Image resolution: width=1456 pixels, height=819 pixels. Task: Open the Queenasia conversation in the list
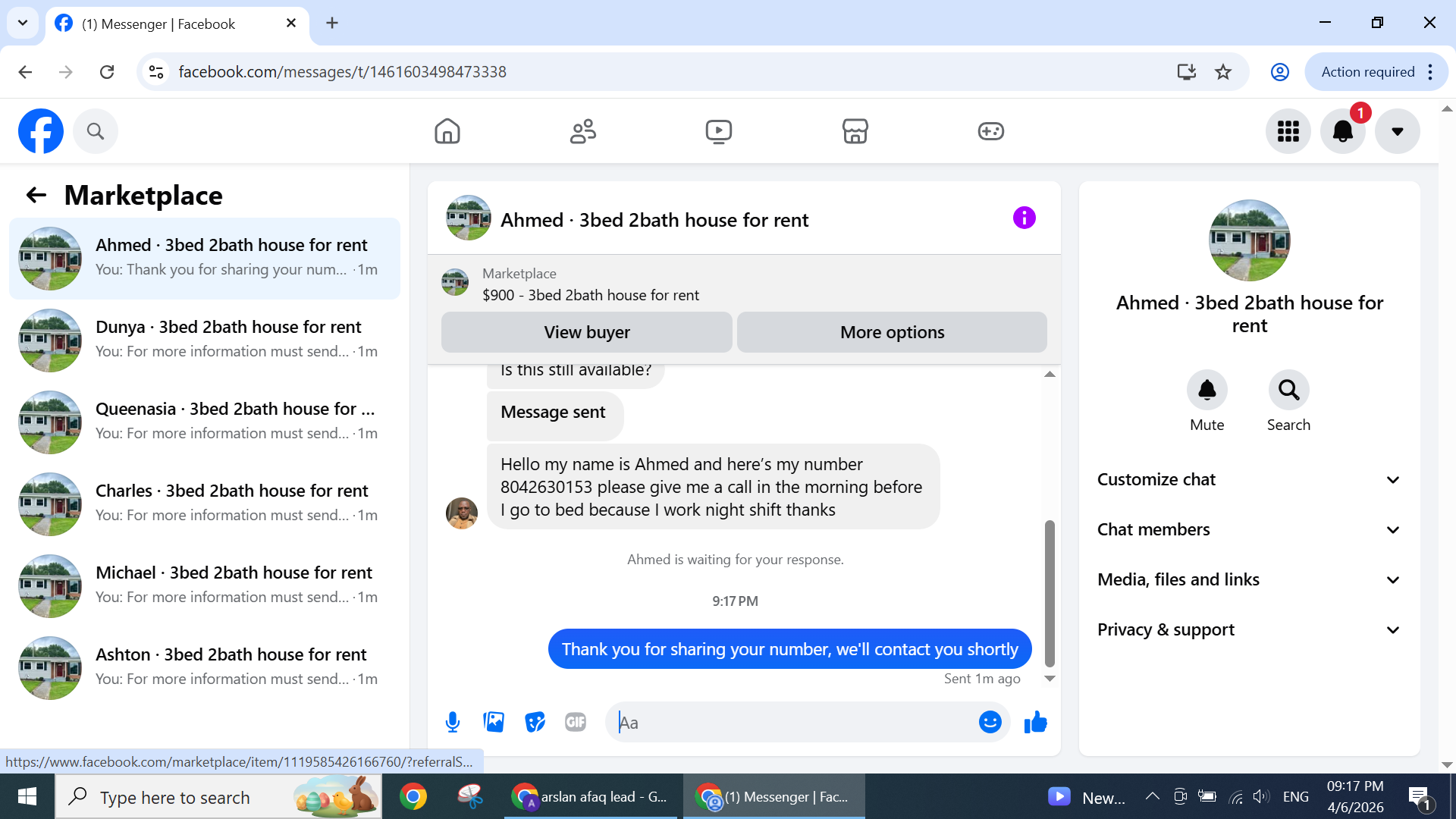click(205, 422)
